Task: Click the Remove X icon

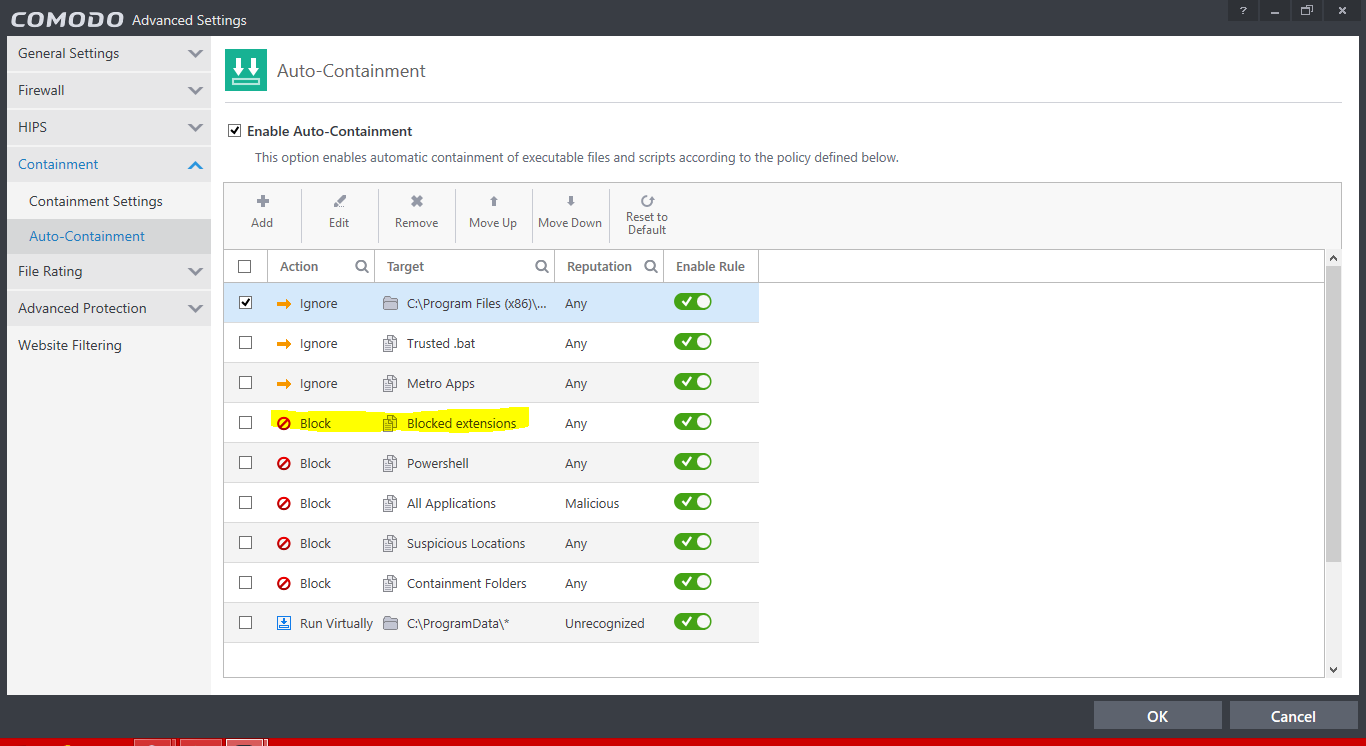Action: click(416, 201)
